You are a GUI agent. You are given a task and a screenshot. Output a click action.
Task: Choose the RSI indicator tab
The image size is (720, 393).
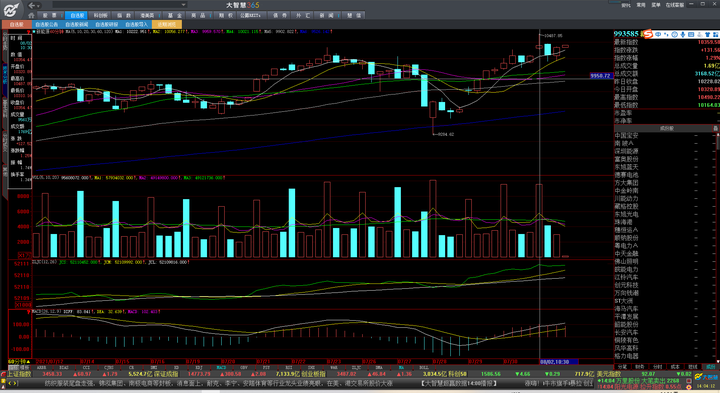coord(289,368)
